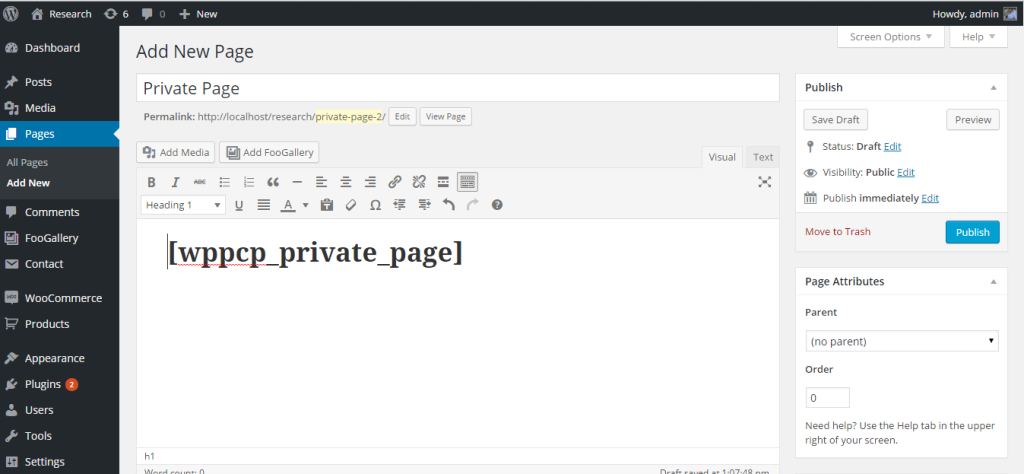Collapse the Page Attributes panel

[x=992, y=282]
